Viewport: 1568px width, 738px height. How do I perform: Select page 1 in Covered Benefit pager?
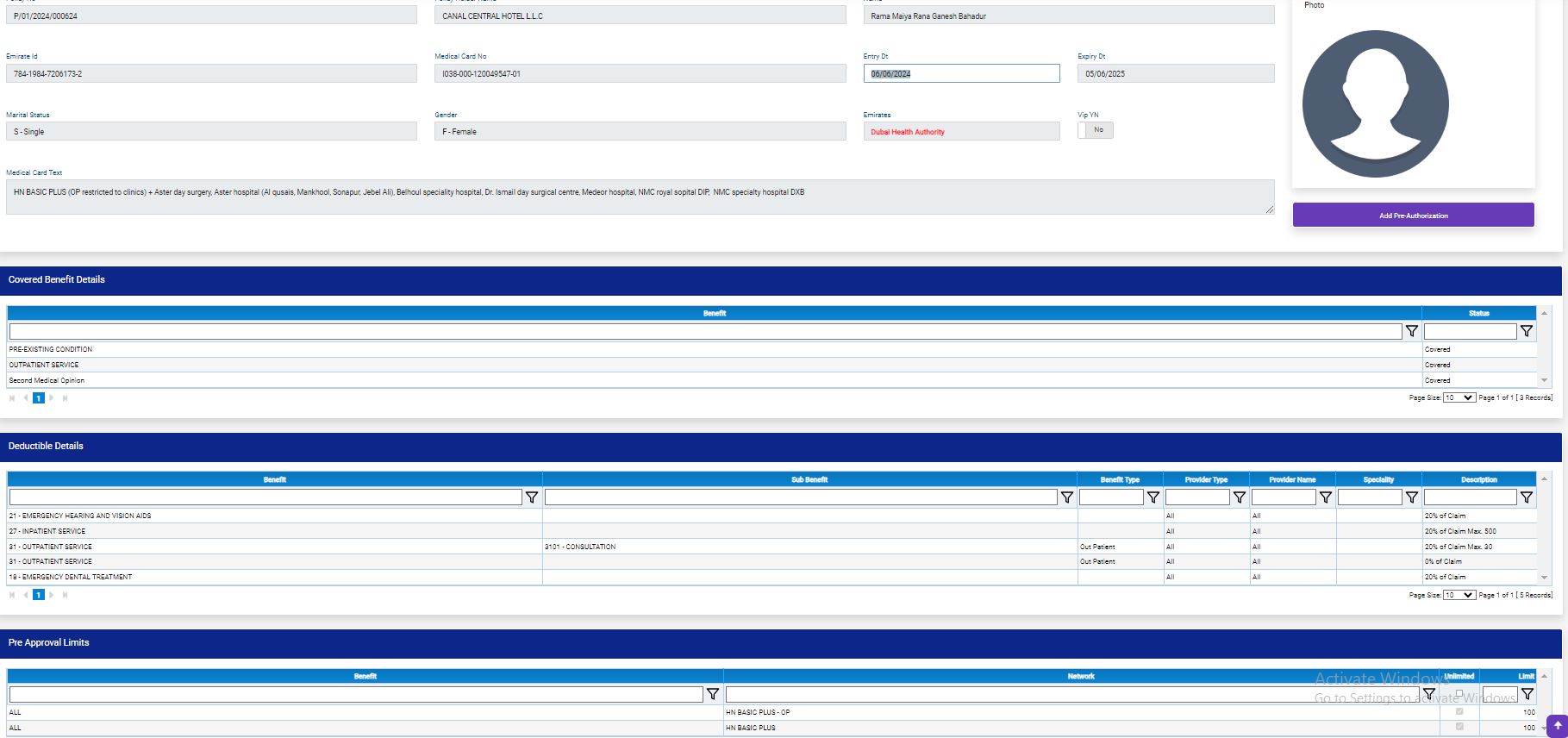pos(38,398)
